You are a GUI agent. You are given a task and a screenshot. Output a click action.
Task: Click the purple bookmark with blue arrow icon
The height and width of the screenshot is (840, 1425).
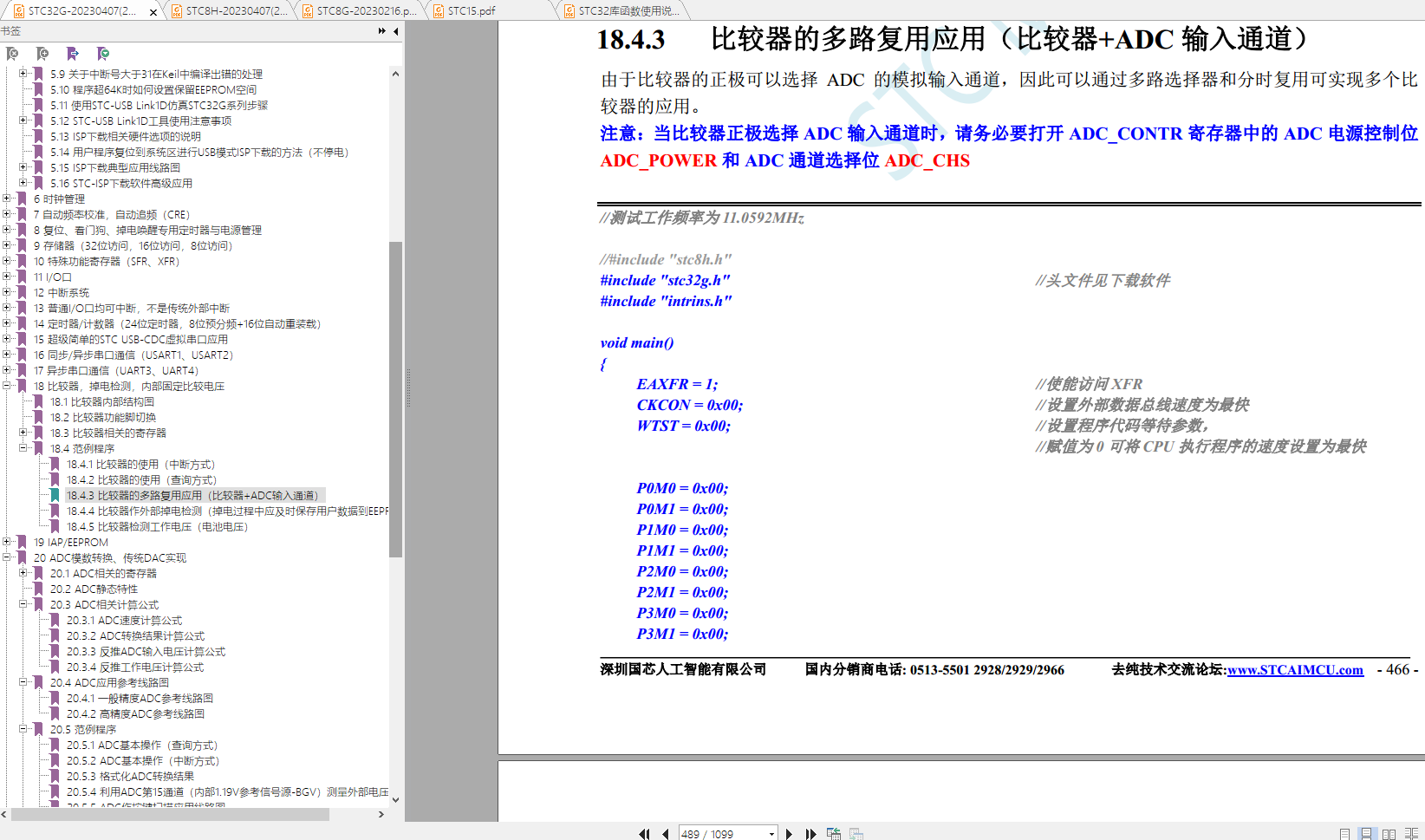73,54
